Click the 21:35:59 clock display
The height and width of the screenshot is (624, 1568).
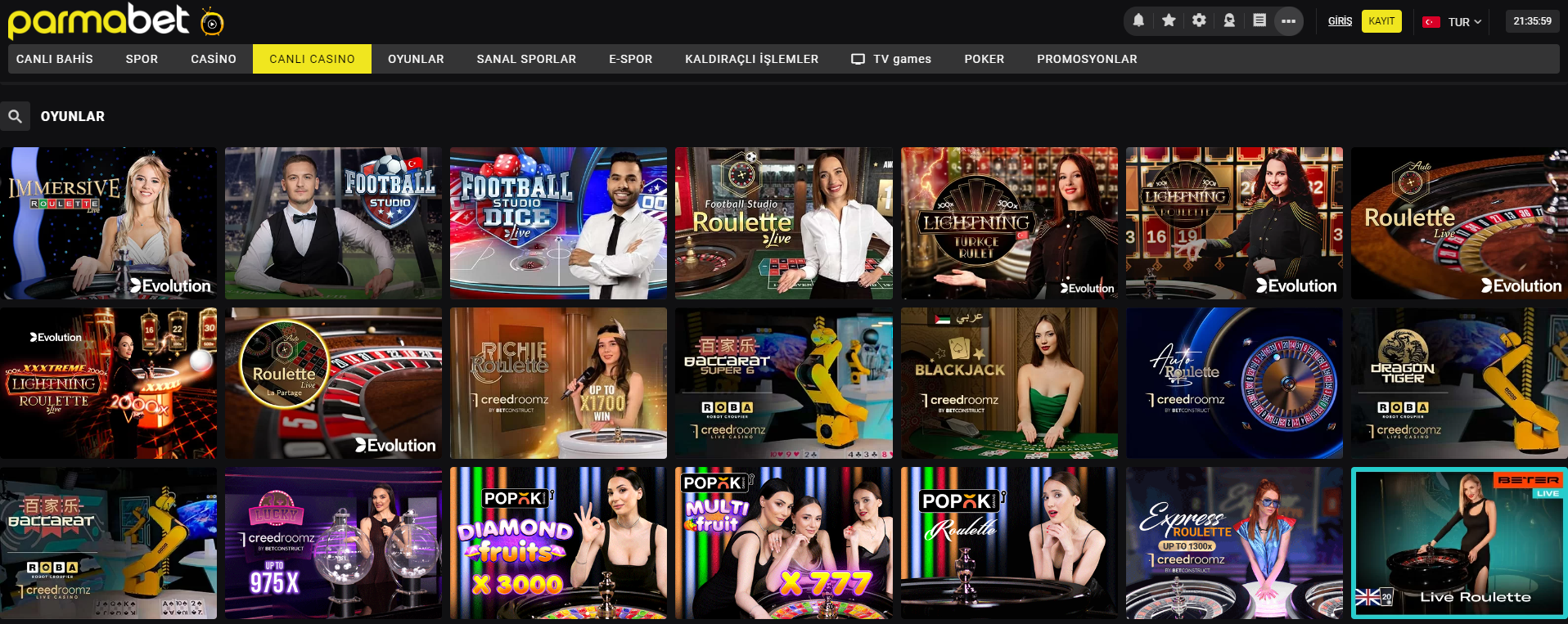point(1532,21)
